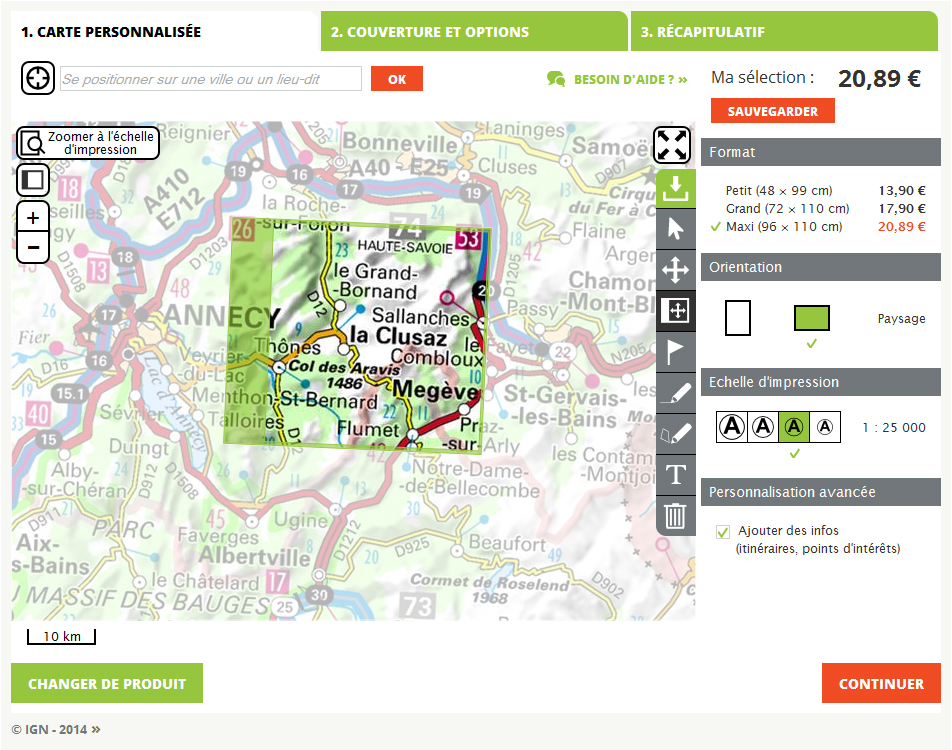
Task: Zoom to print scale button
Action: (x=88, y=143)
